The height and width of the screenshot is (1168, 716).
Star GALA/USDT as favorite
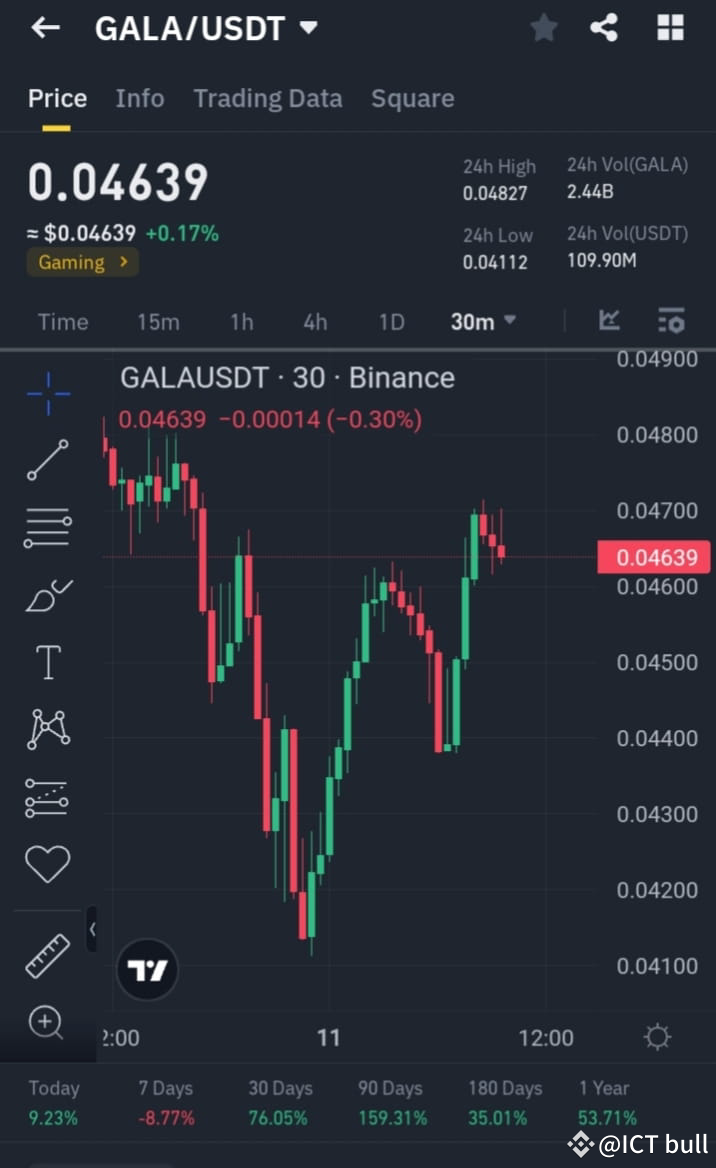544,27
